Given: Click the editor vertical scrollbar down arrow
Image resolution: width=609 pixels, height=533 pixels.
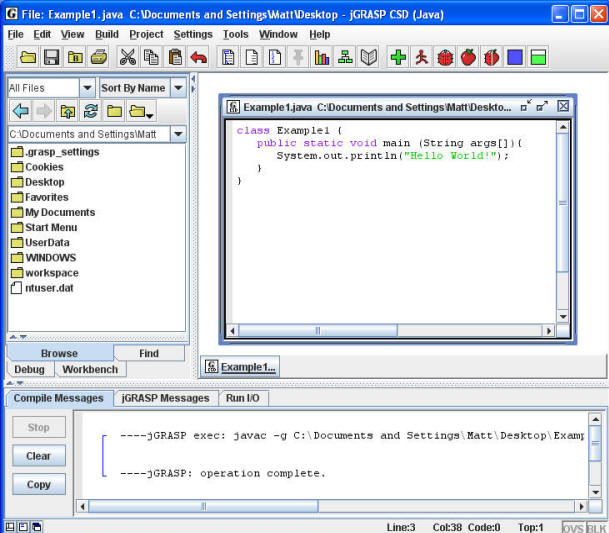Looking at the screenshot, I should click(563, 317).
